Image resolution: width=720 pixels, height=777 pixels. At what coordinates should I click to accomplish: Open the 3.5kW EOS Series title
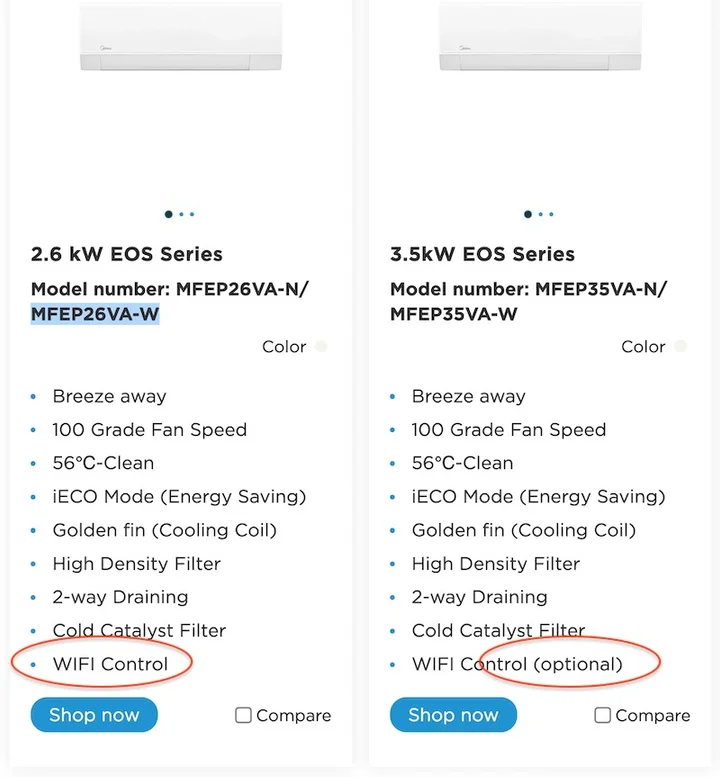tap(482, 254)
